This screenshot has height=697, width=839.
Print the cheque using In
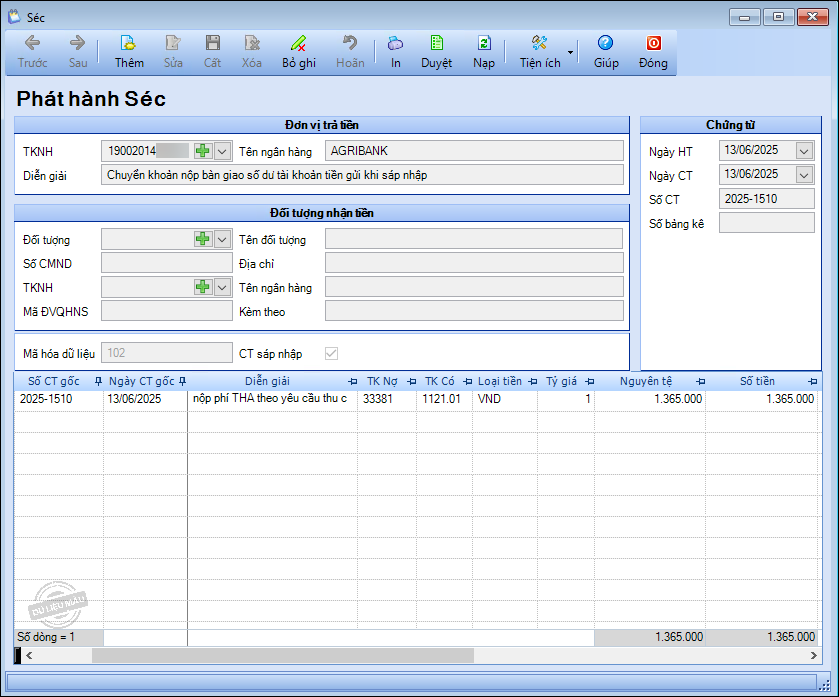coord(395,52)
